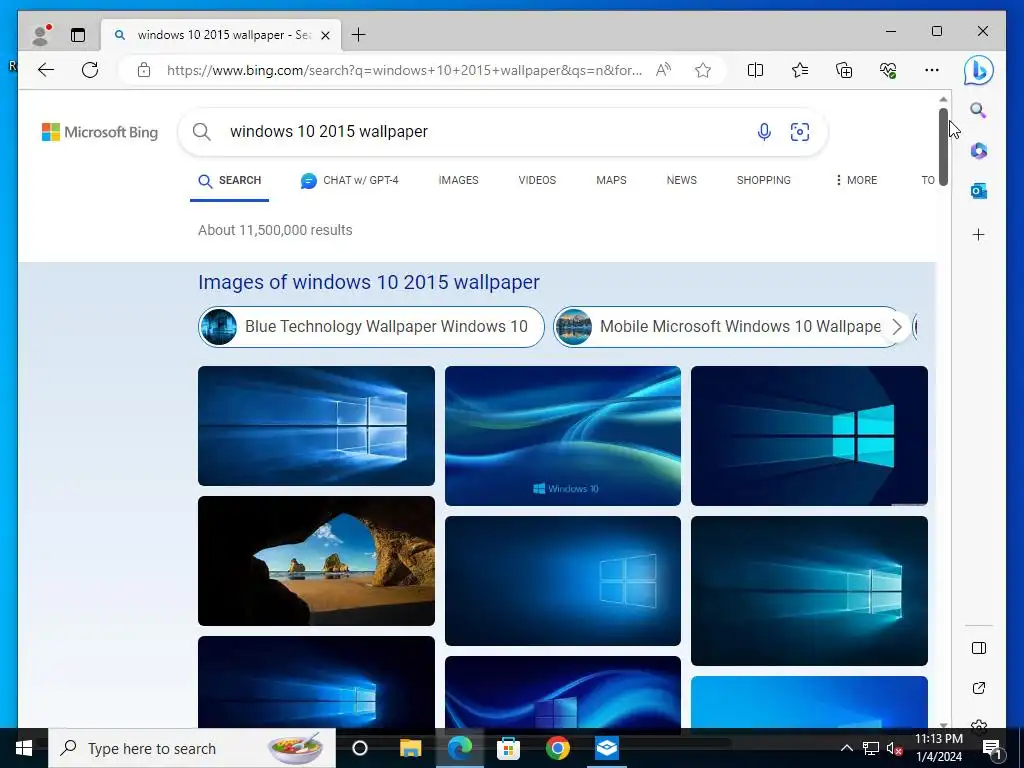Screen dimensions: 1024x768
Task: Switch to the IMAGES tab
Action: pyautogui.click(x=458, y=180)
